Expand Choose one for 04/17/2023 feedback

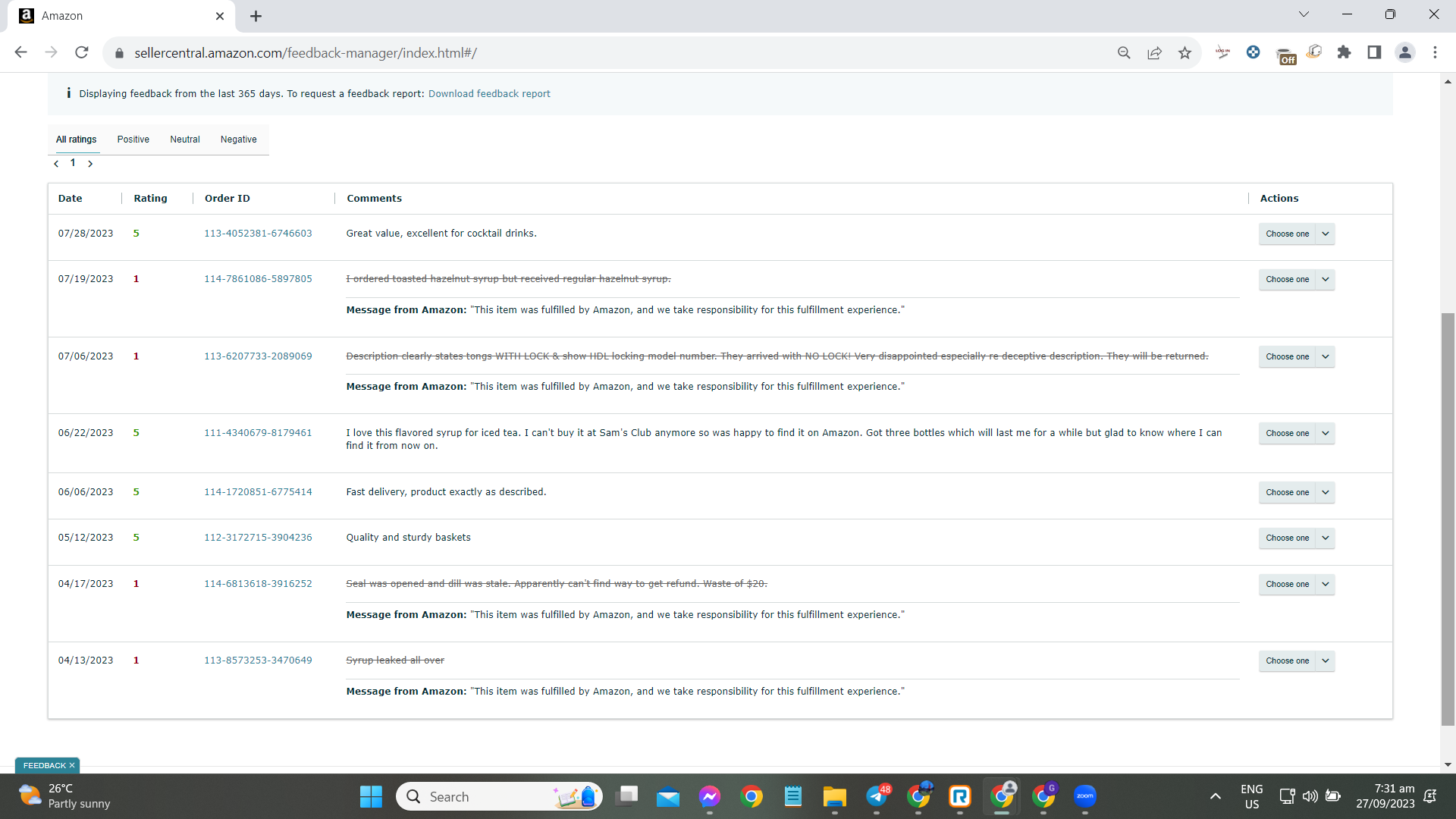click(1296, 584)
